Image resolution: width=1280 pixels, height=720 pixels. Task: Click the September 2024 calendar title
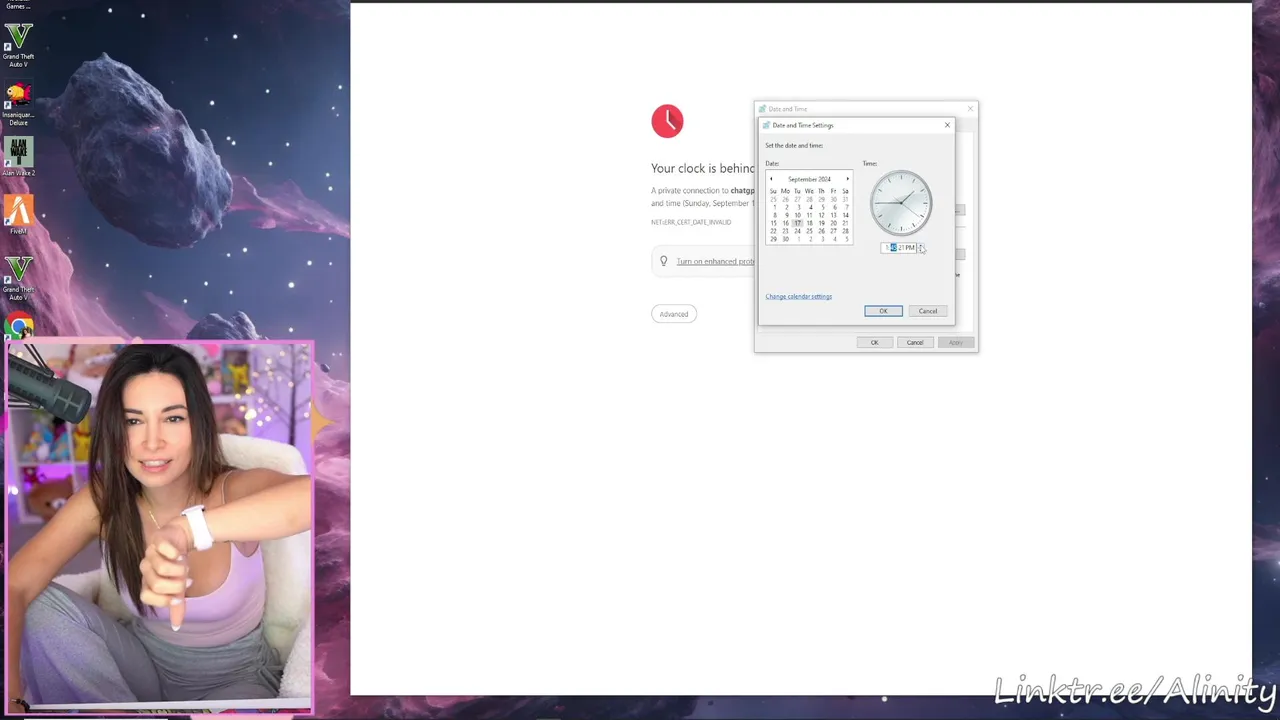point(809,179)
